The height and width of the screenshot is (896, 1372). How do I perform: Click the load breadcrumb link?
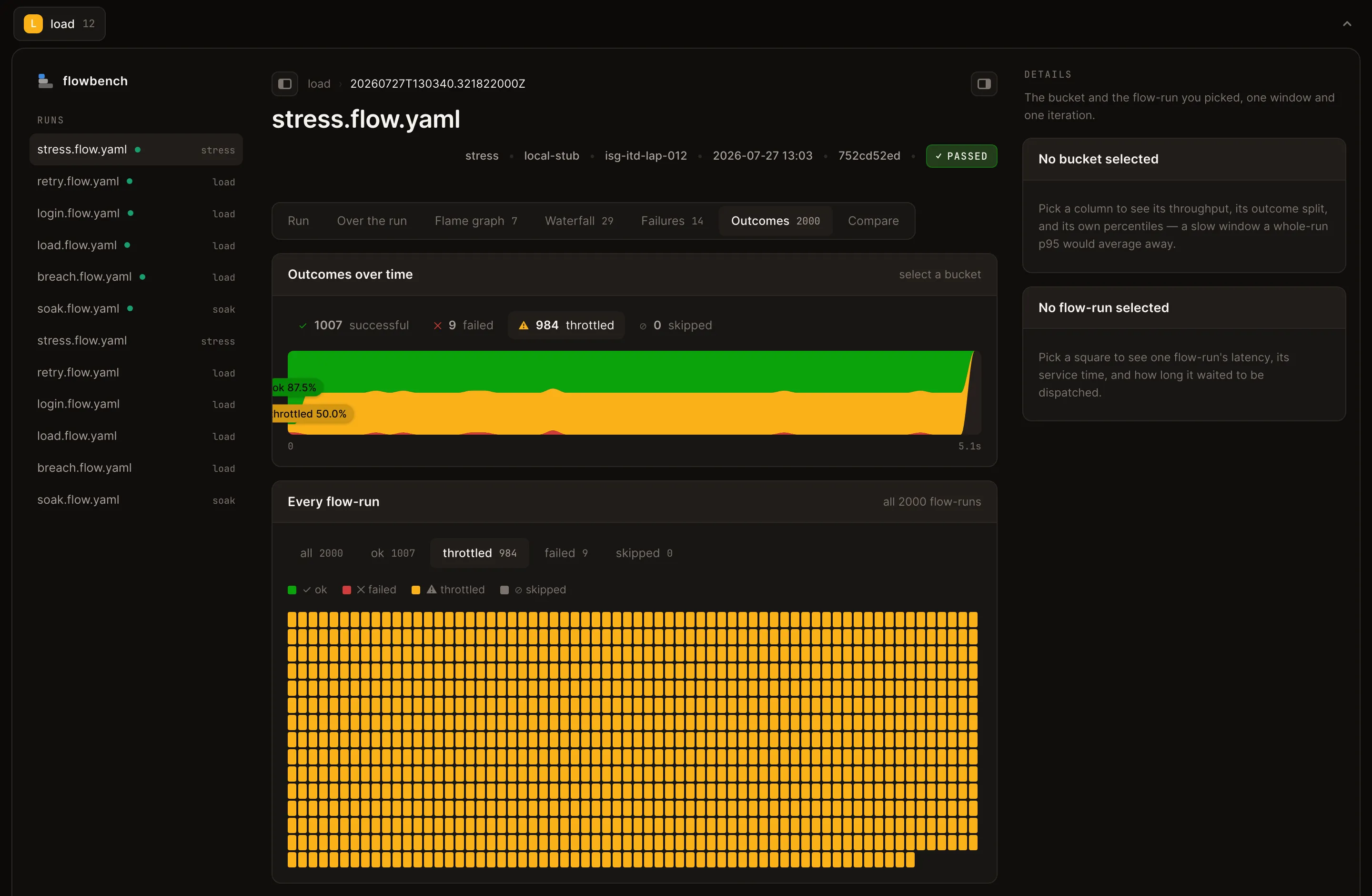coord(319,83)
